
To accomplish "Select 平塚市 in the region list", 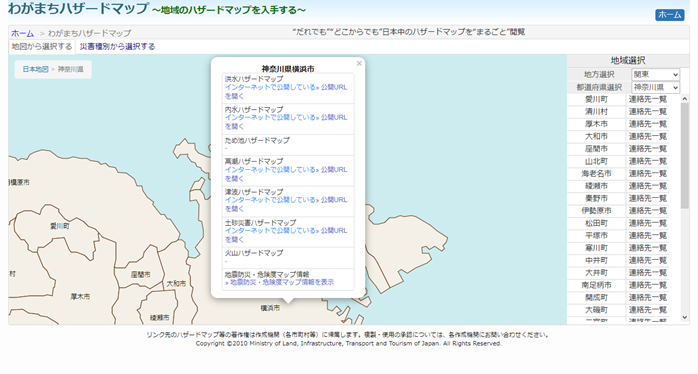I will tap(596, 236).
